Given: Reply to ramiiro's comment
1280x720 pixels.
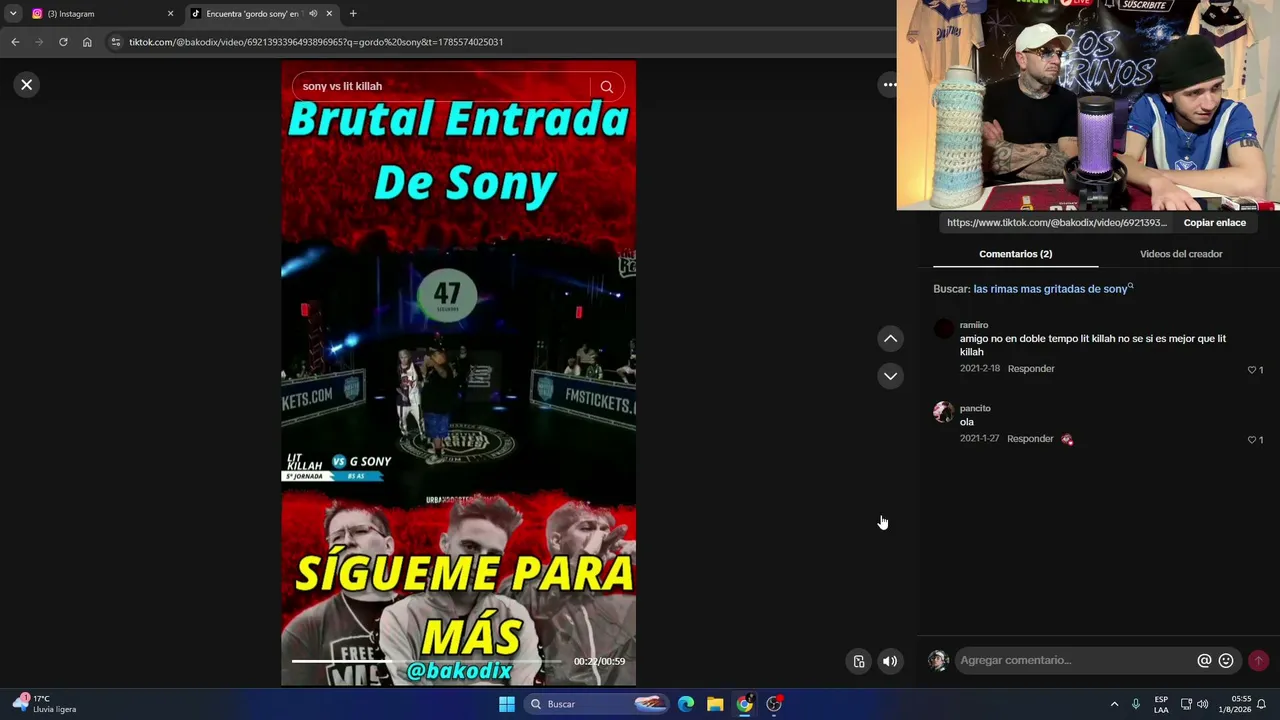Looking at the screenshot, I should (x=1031, y=369).
